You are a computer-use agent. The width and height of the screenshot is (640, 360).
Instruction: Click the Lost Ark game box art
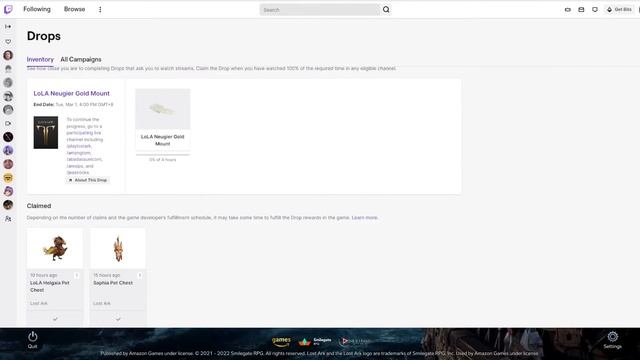(x=46, y=132)
